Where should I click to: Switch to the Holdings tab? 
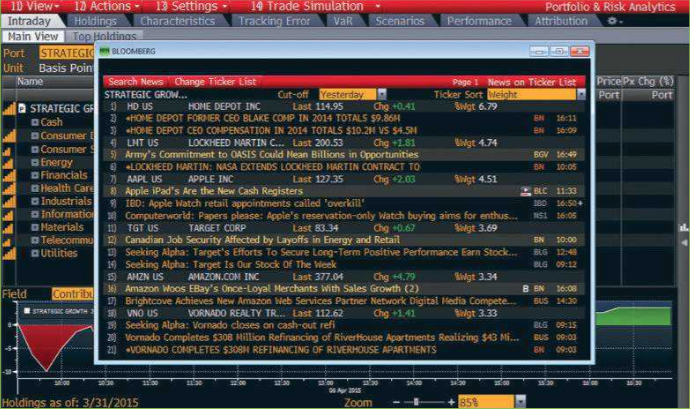point(95,21)
